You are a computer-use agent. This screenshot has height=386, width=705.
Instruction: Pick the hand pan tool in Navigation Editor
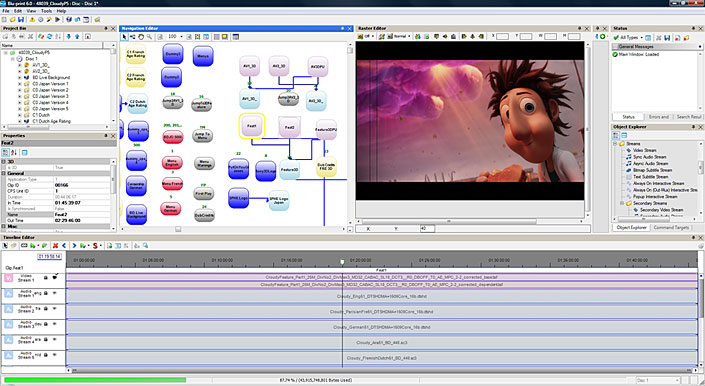click(141, 37)
